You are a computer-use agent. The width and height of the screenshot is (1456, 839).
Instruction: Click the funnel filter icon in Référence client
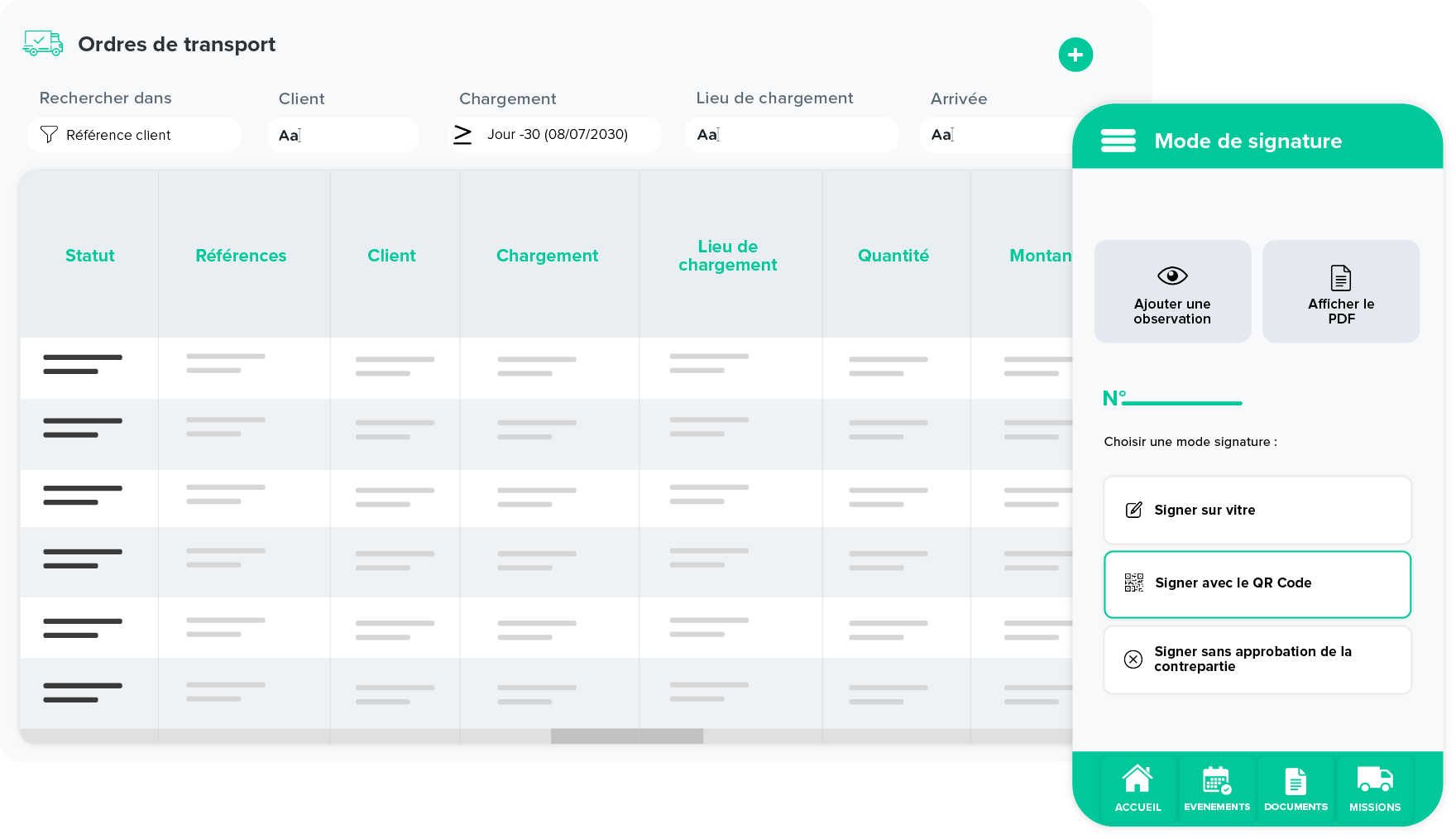pos(49,135)
